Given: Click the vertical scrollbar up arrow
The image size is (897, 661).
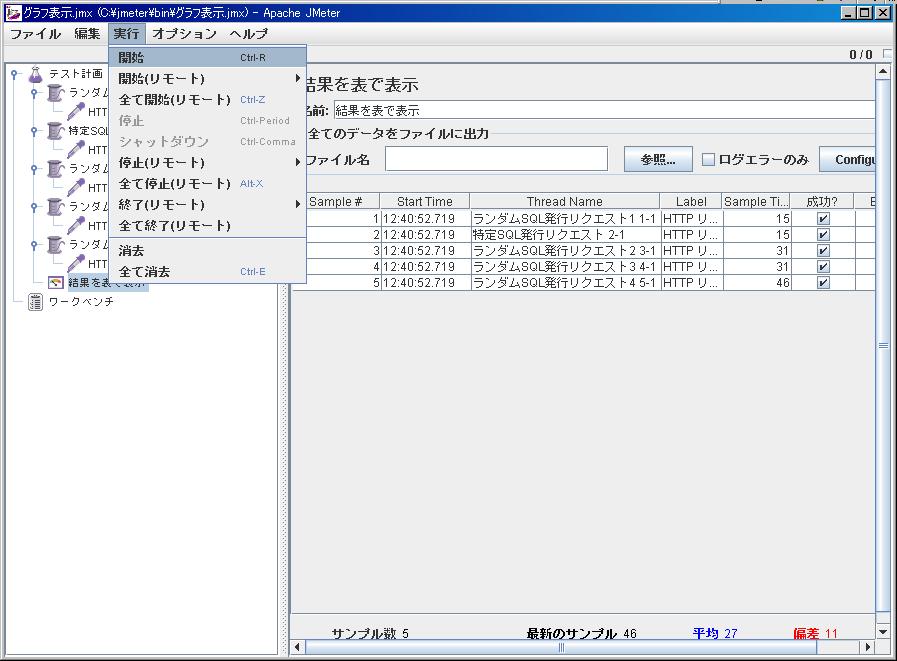Looking at the screenshot, I should pos(883,72).
